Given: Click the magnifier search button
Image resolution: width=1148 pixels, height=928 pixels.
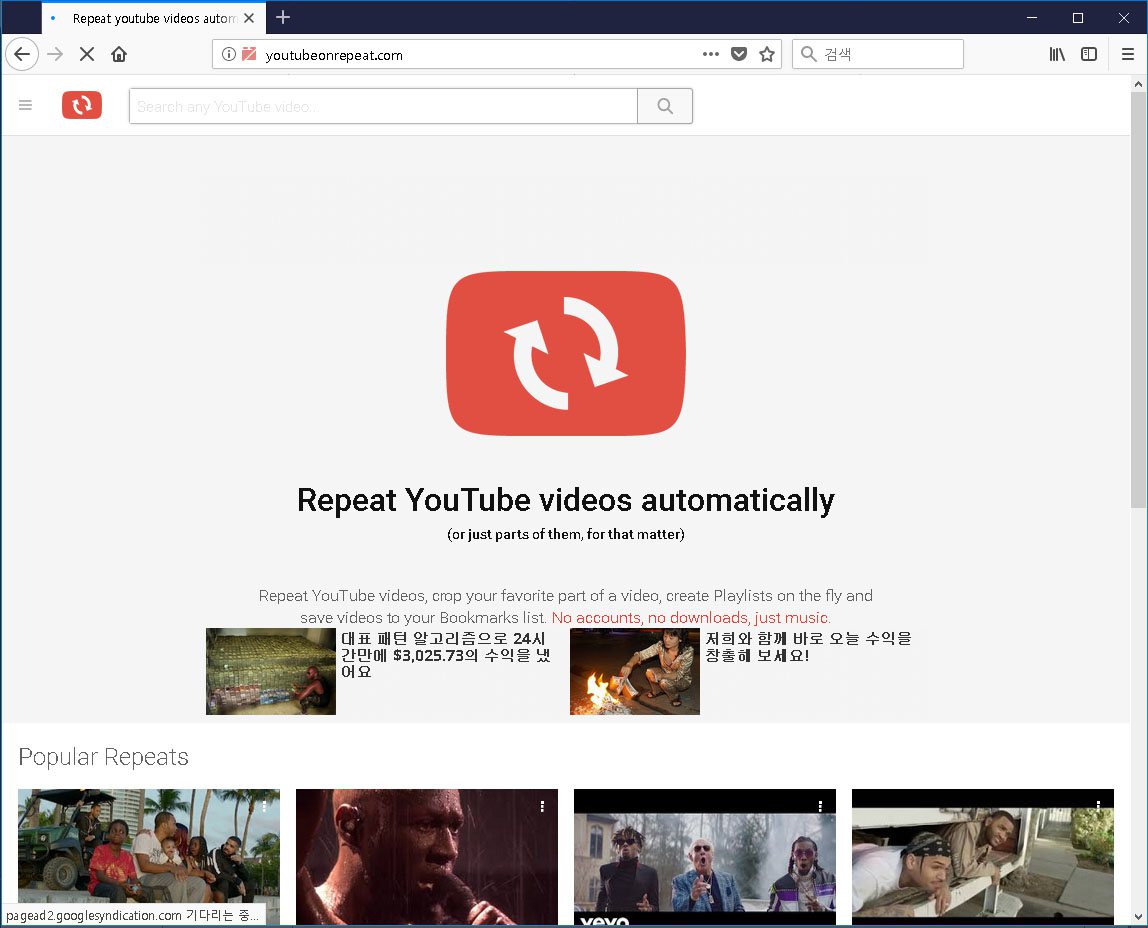Looking at the screenshot, I should click(665, 106).
